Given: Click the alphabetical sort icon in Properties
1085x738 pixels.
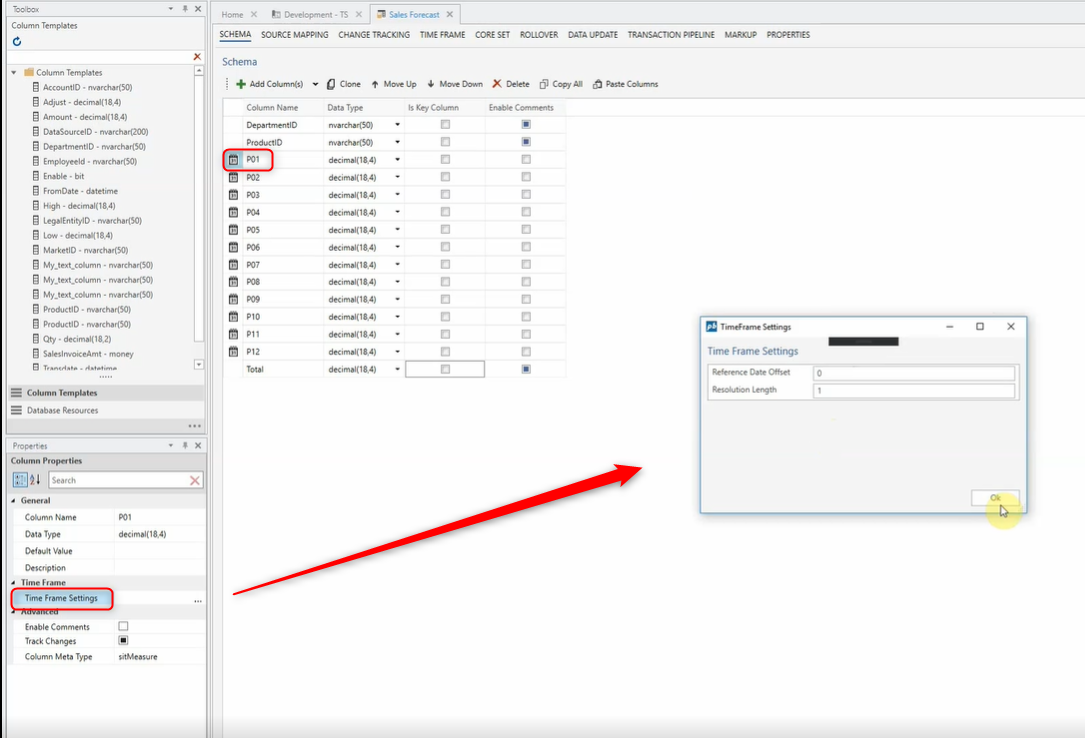Looking at the screenshot, I should [33, 480].
